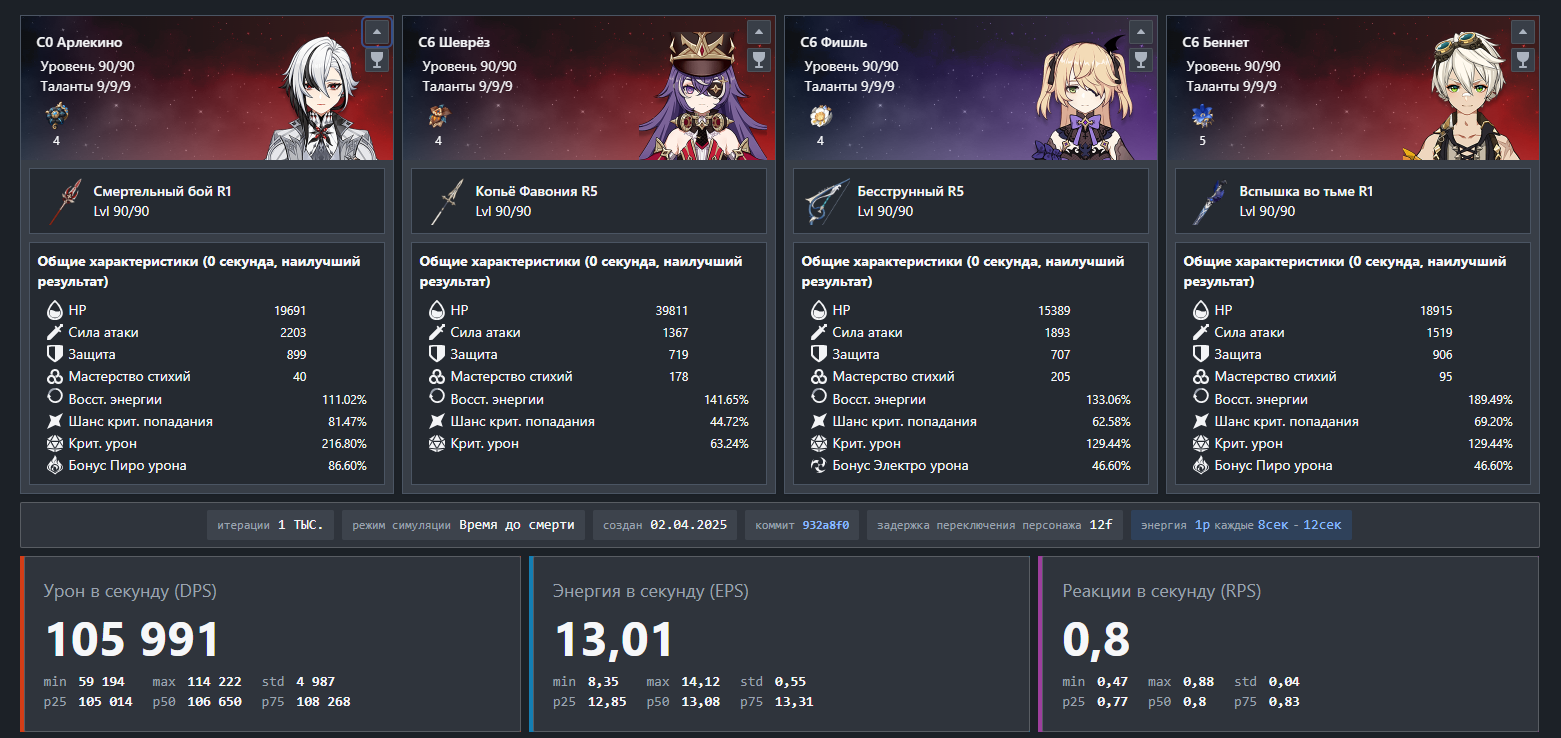Image resolution: width=1561 pixels, height=738 pixels.
Task: Click the trophy icon on Фишль card
Action: tap(1141, 60)
